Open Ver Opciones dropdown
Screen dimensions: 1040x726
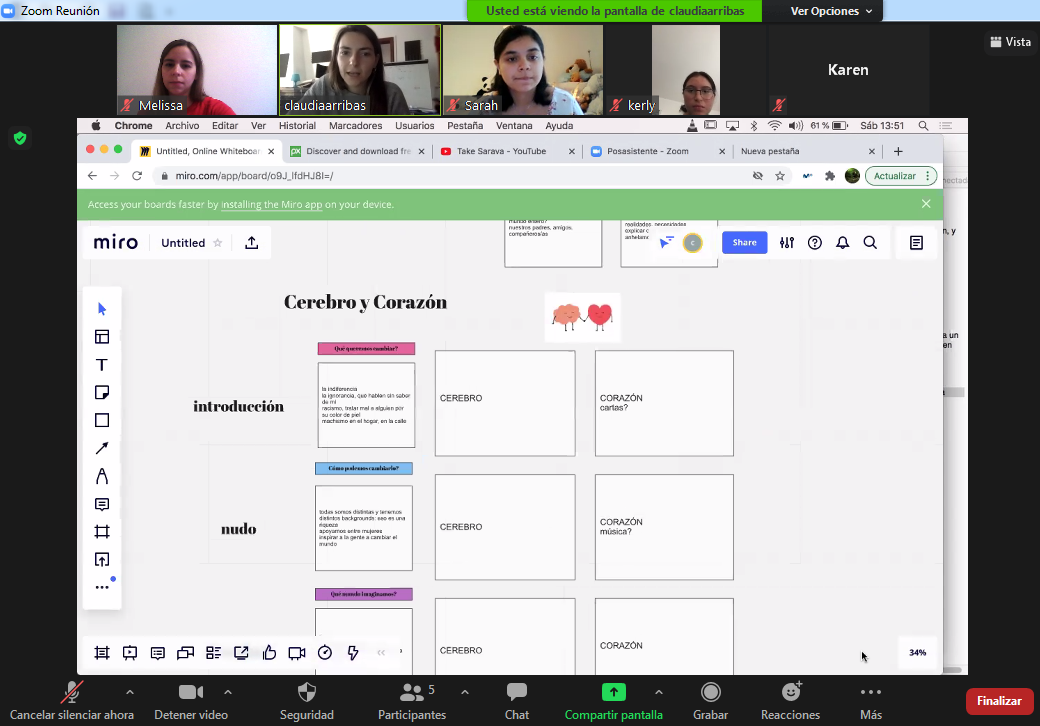831,11
